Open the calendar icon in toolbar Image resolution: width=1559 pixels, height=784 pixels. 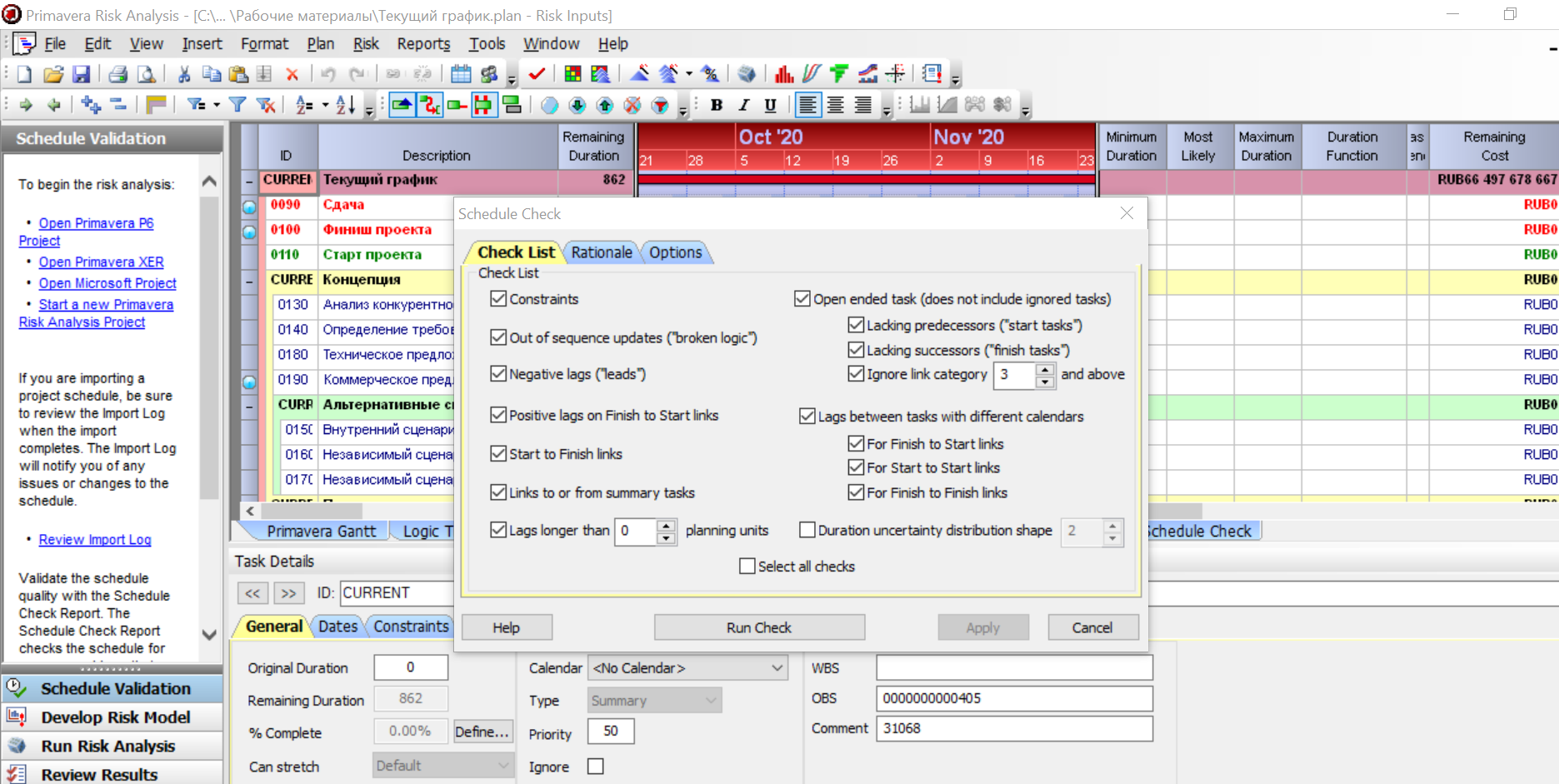(461, 74)
